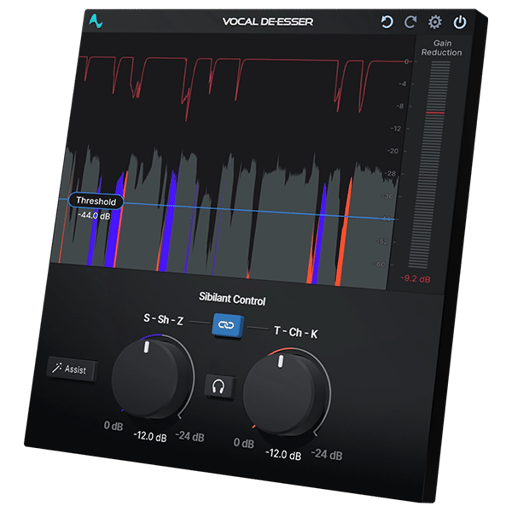The width and height of the screenshot is (512, 512).
Task: Click the VOCAL DE-ESSER title
Action: pos(268,22)
